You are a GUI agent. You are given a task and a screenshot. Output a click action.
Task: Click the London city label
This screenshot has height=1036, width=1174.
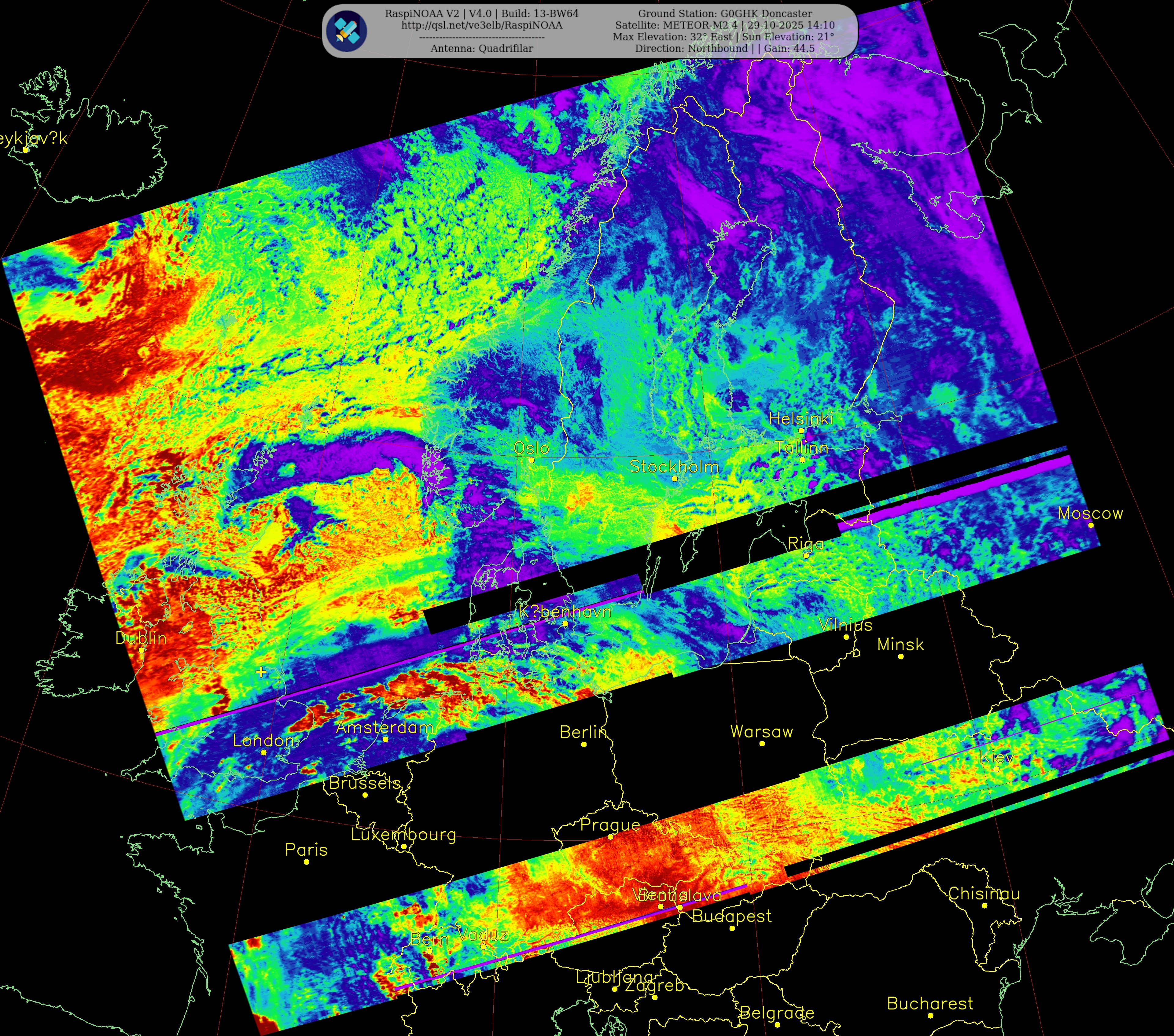(x=263, y=740)
